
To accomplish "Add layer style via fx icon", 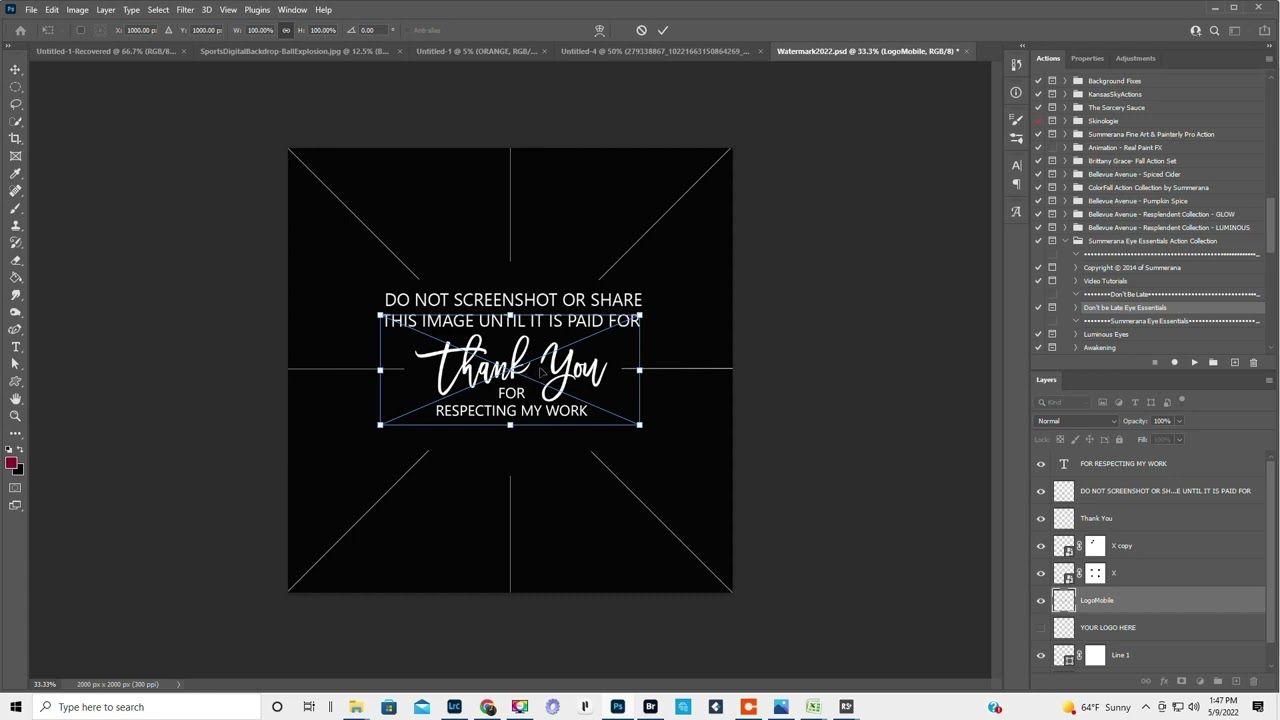I will pyautogui.click(x=1165, y=681).
